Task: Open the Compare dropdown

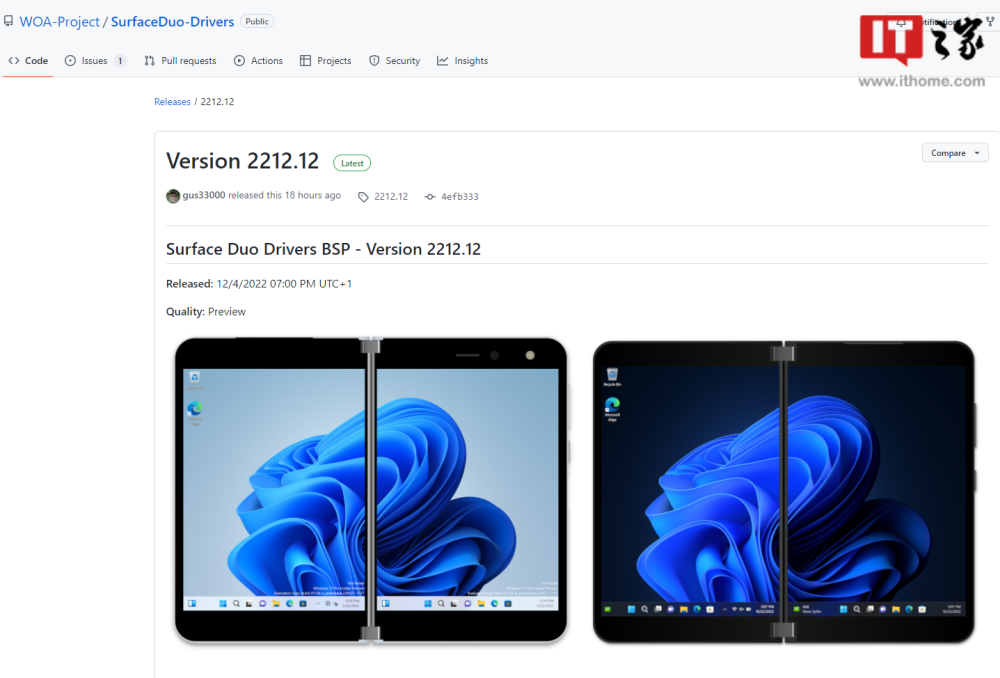Action: click(x=955, y=153)
